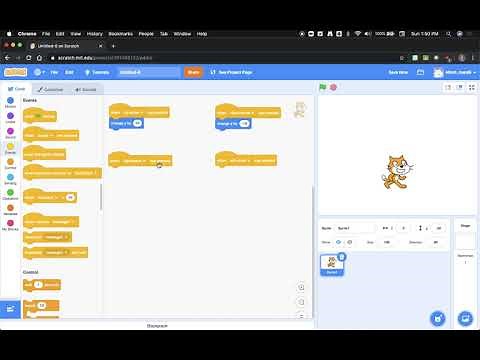Zoom out the workspace
Image resolution: width=480 pixels, height=360 pixels.
(301, 302)
